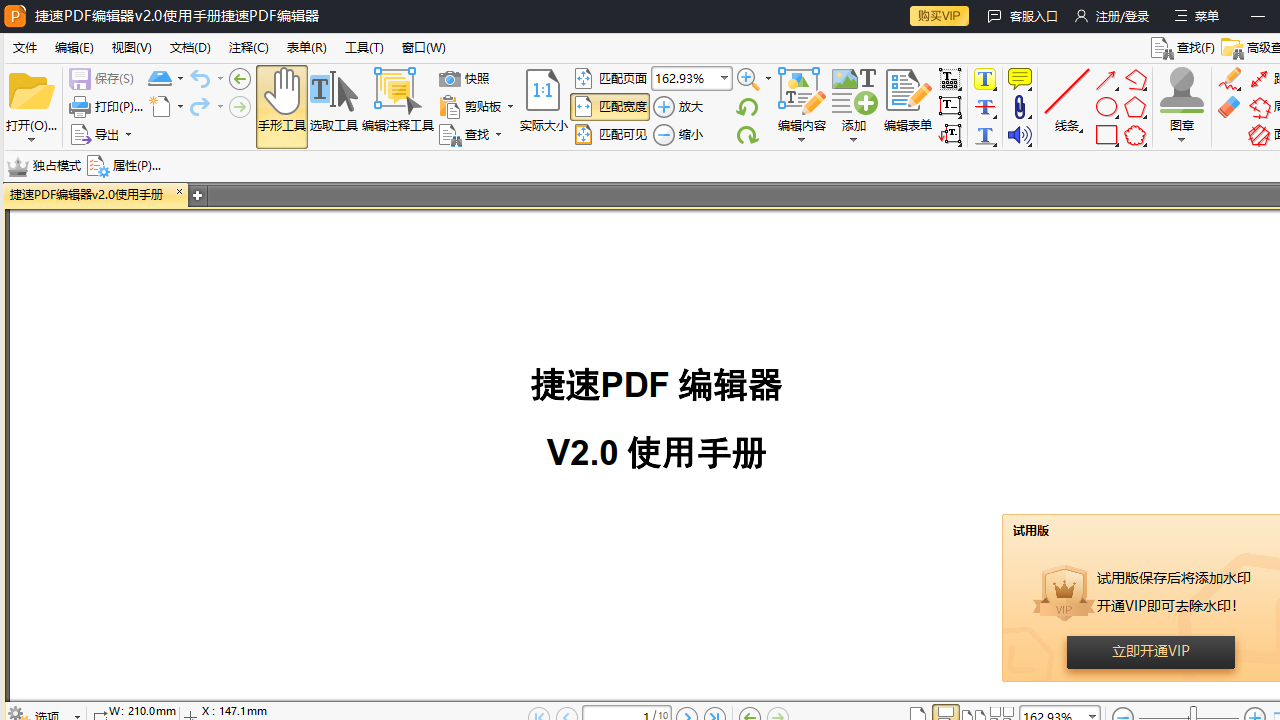The width and height of the screenshot is (1280, 720).
Task: Select the eraser annotation tool
Action: coord(1229,107)
